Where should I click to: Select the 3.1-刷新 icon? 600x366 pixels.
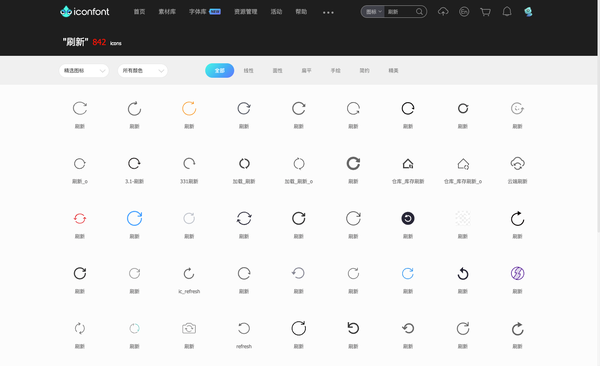pyautogui.click(x=134, y=163)
